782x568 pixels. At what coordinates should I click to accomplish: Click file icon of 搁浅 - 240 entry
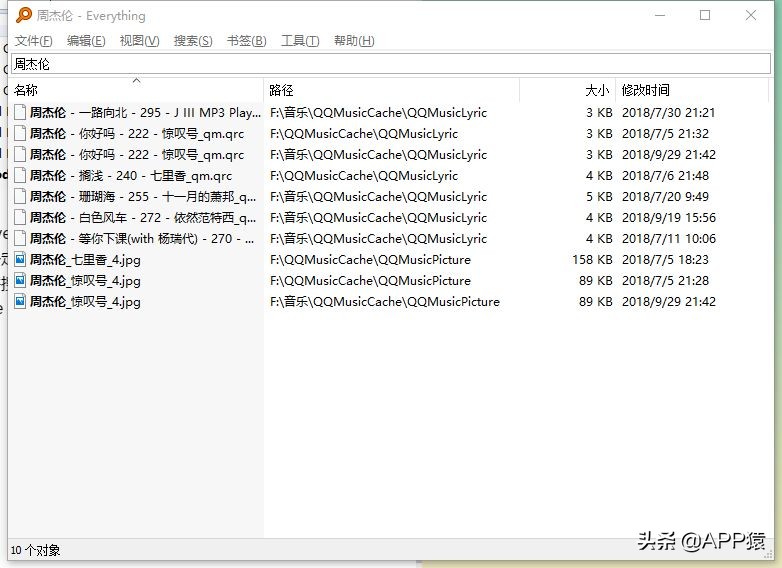[x=20, y=176]
